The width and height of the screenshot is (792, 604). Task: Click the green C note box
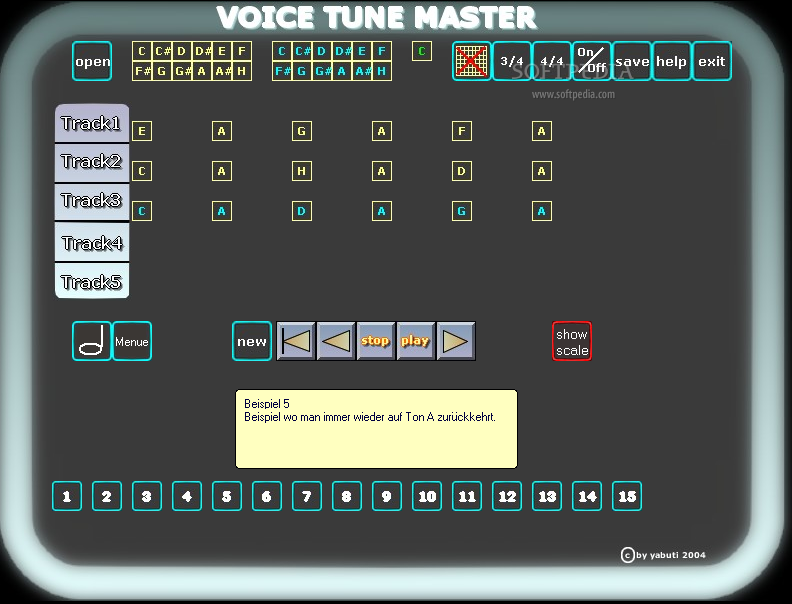point(422,51)
